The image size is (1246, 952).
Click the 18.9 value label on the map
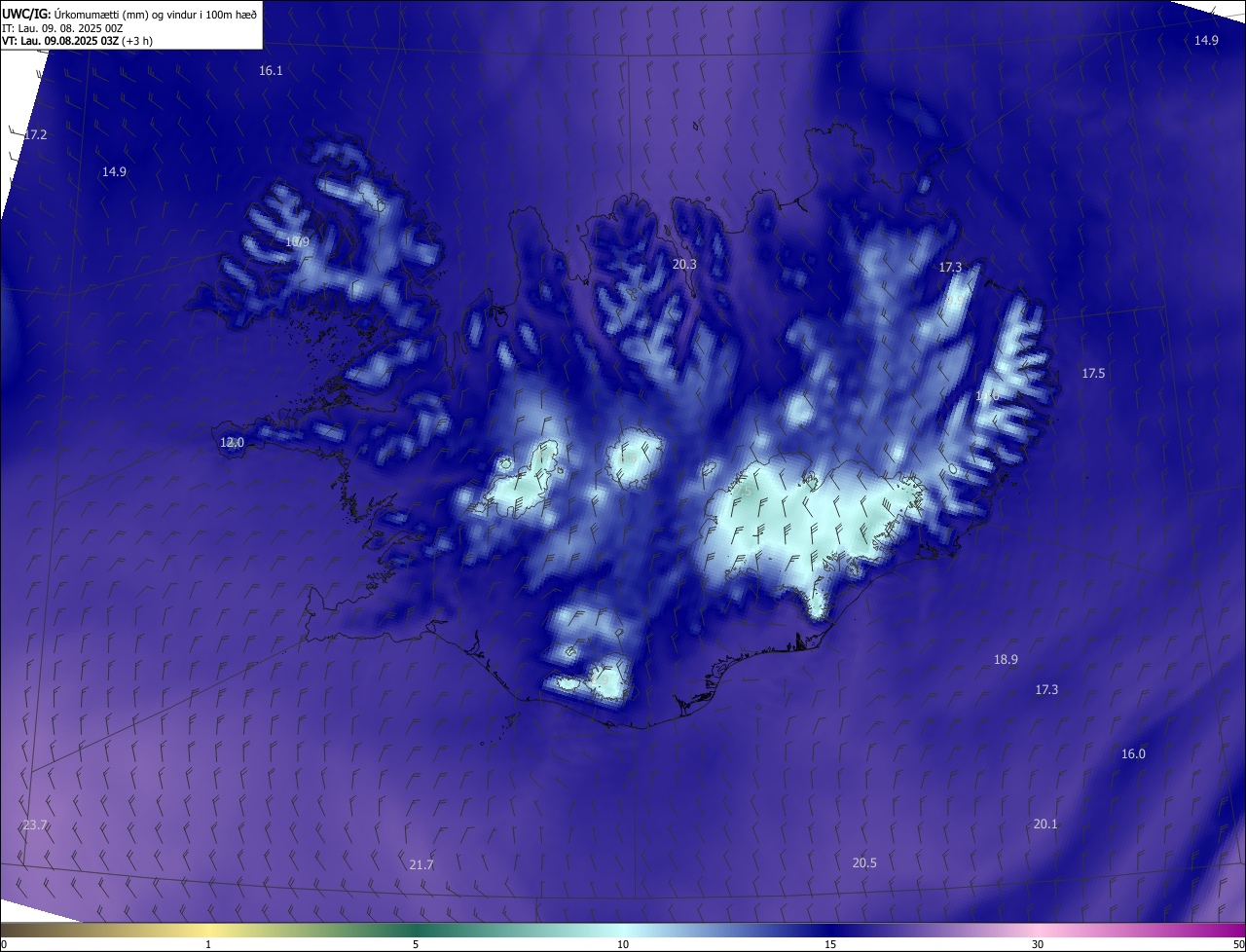coord(1006,660)
